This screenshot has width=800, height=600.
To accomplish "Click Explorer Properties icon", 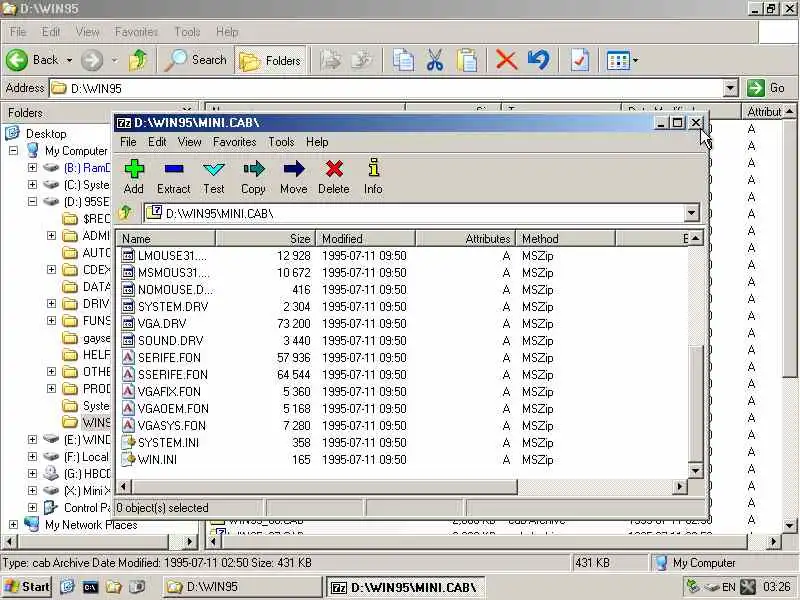I will [x=580, y=60].
